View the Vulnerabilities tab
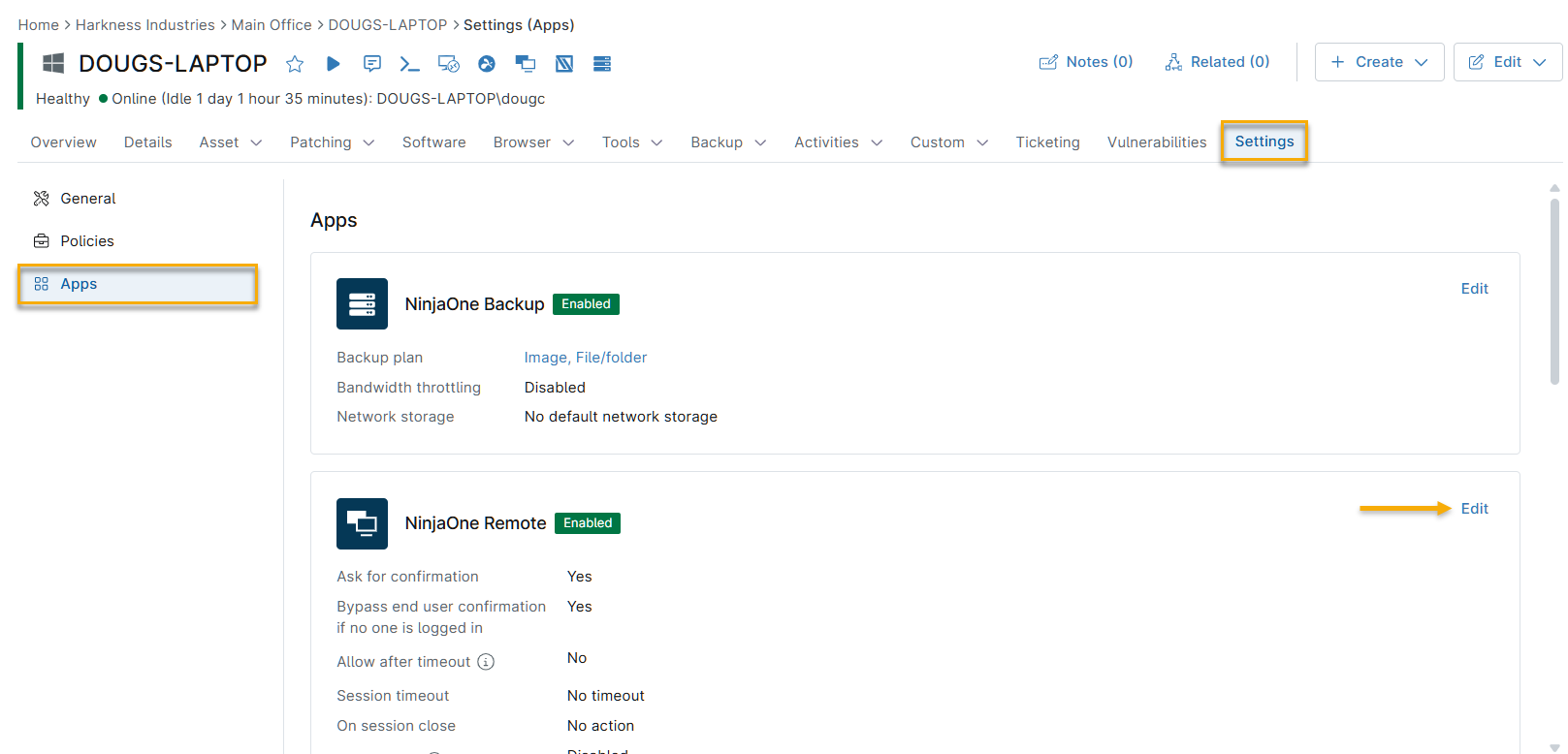1568x754 pixels. click(x=1157, y=142)
